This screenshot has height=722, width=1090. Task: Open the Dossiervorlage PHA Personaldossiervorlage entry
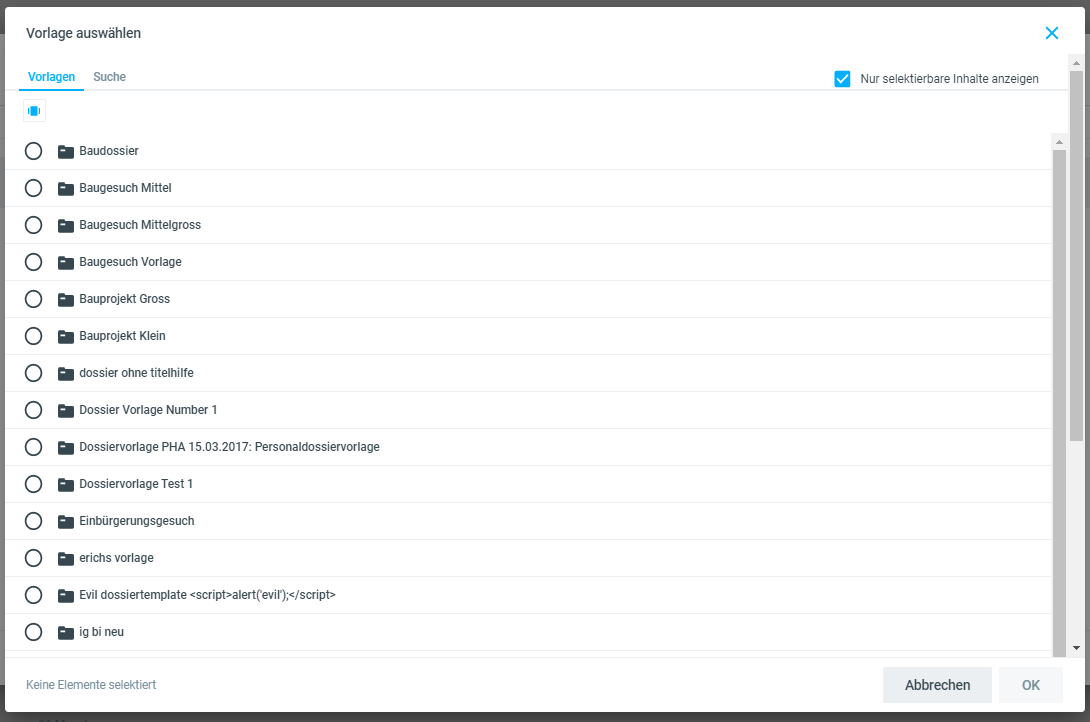coord(229,447)
